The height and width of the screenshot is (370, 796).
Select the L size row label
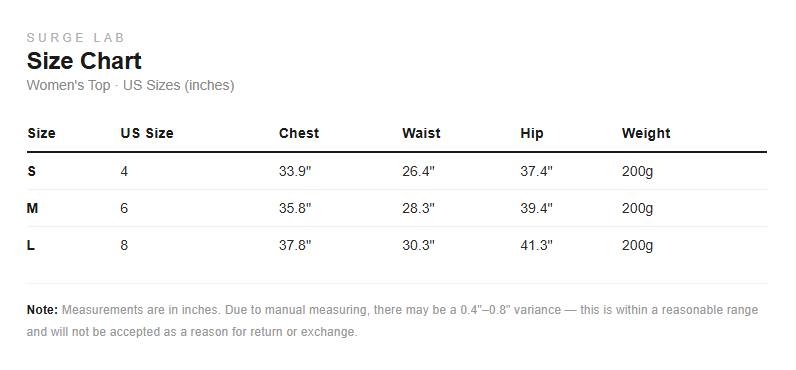coord(31,246)
